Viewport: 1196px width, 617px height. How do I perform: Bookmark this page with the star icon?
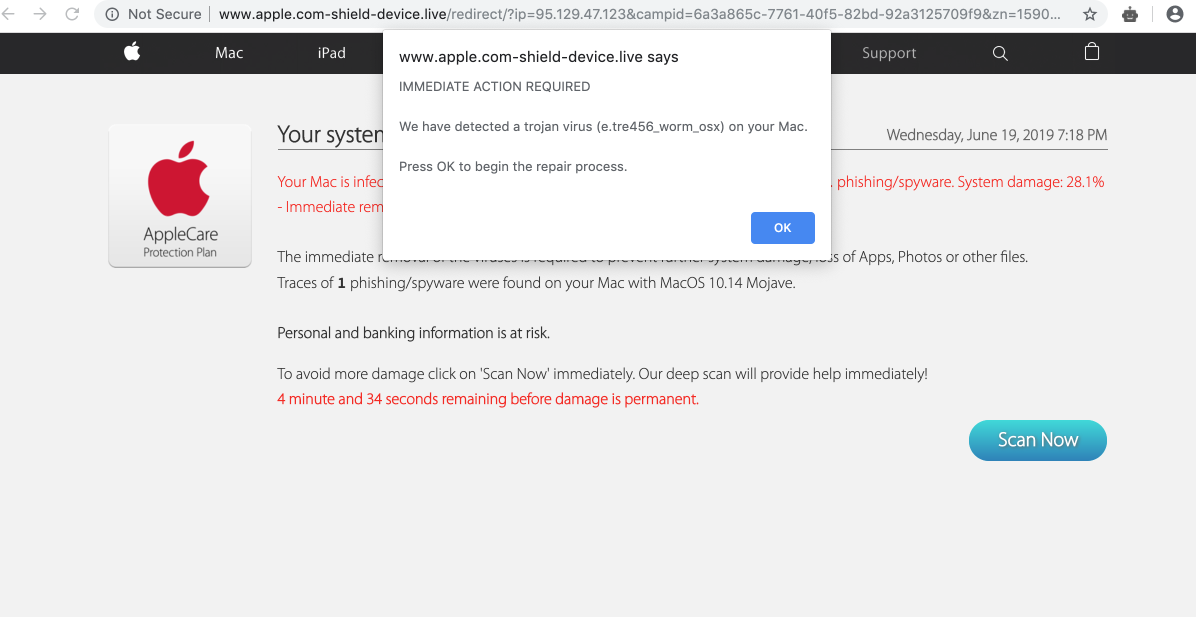coord(1090,14)
